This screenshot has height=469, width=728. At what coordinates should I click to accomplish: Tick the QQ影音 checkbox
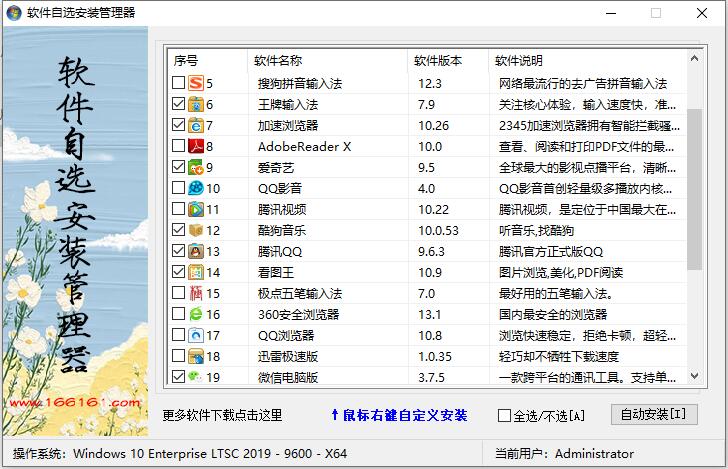pos(178,188)
